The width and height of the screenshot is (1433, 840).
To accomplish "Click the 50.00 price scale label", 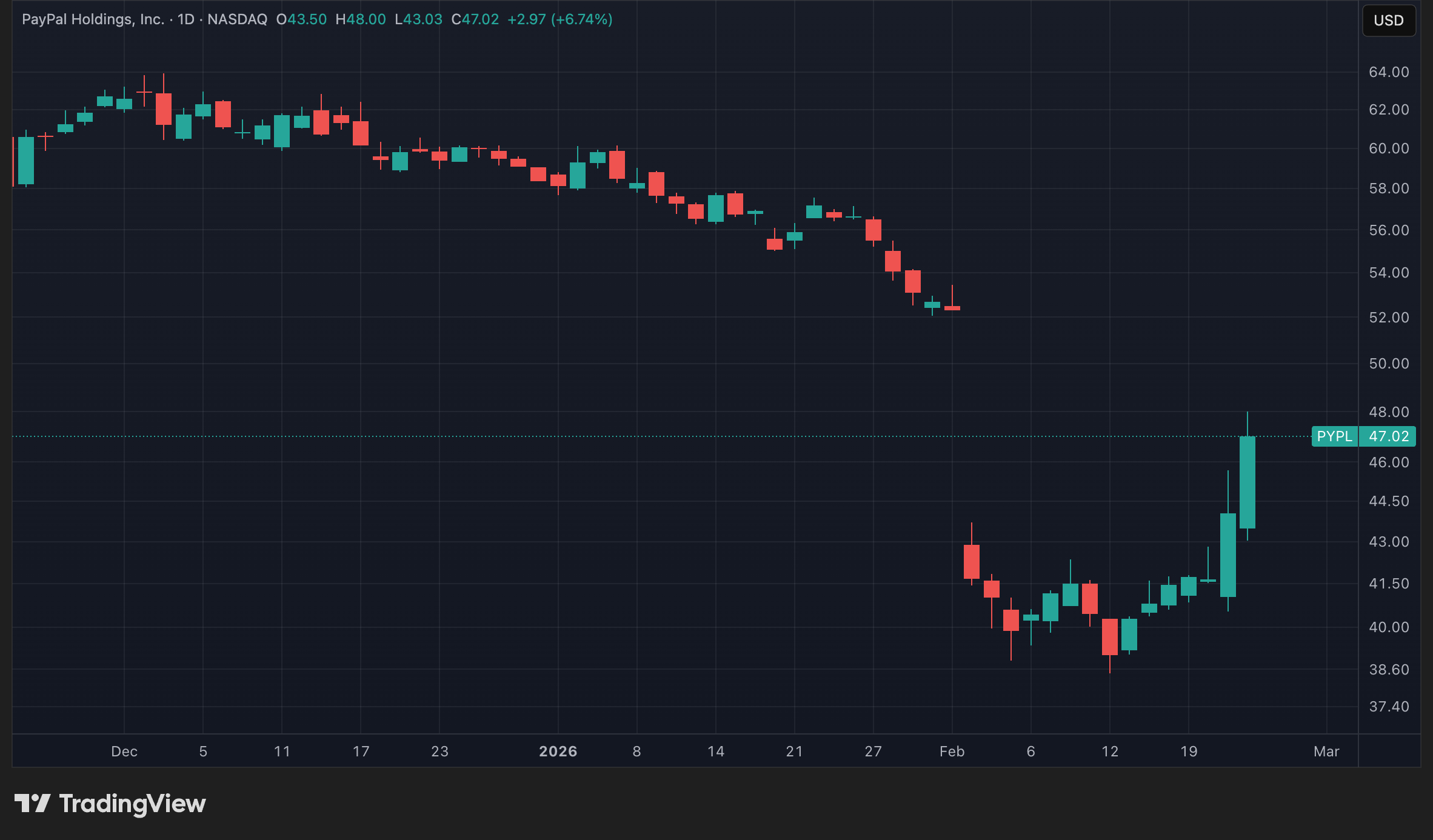I will click(1389, 364).
